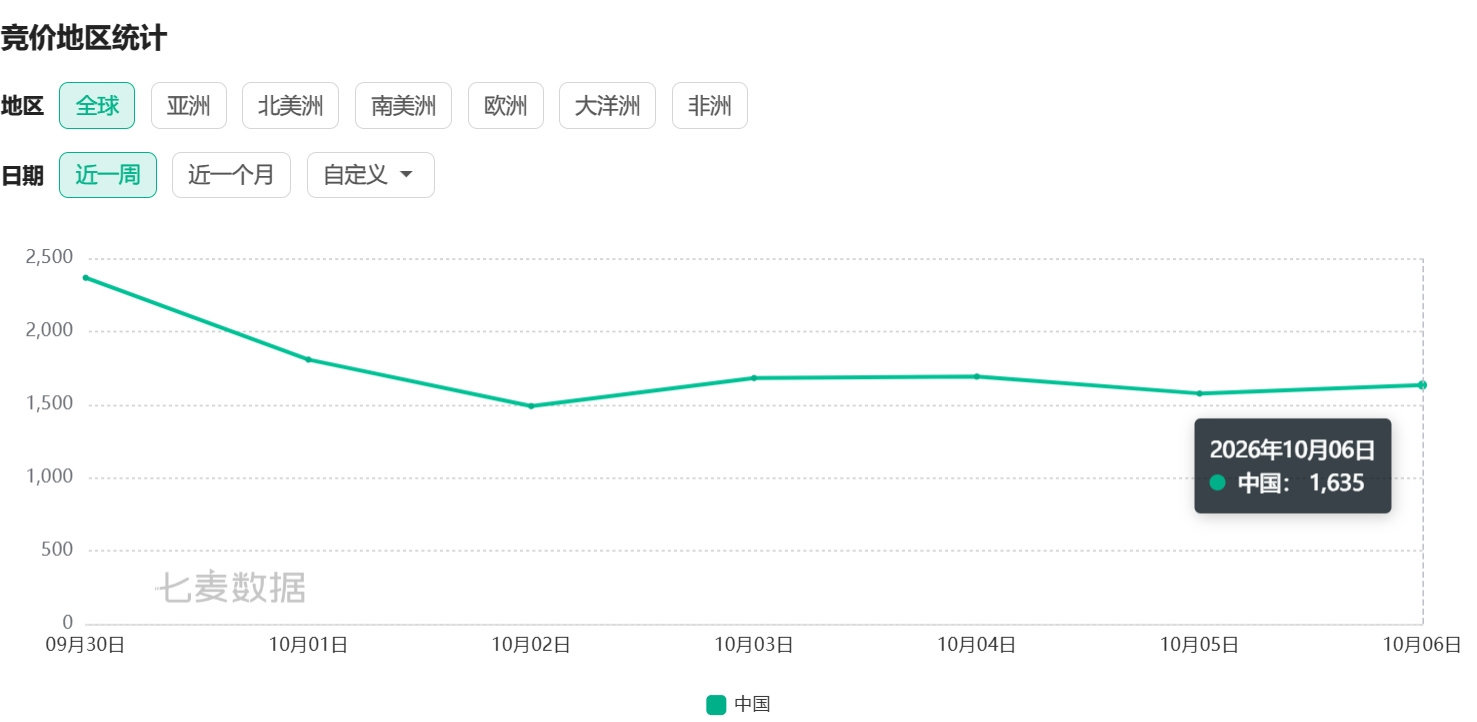
Task: Click the 10月02日 x-axis label
Action: point(531,645)
